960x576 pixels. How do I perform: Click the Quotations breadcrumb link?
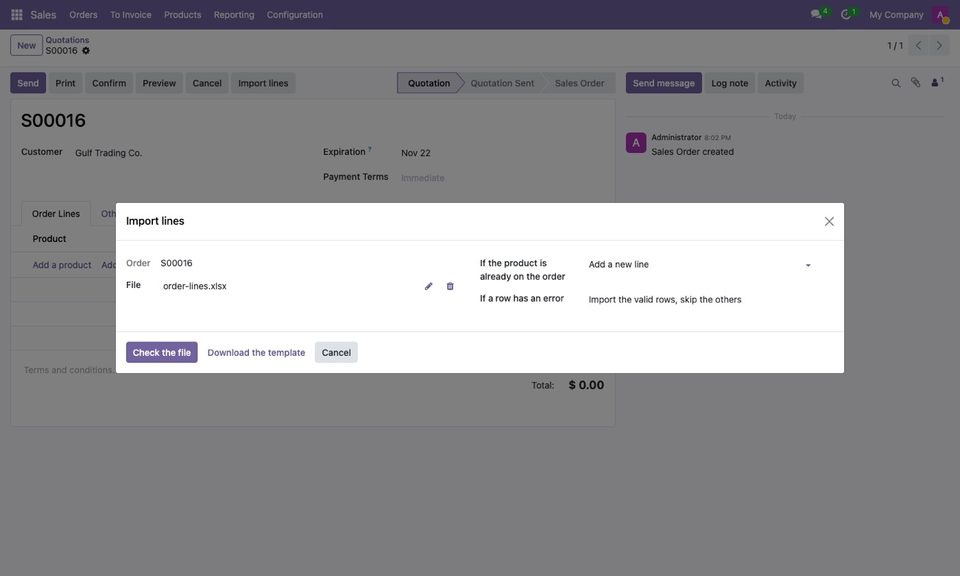tap(67, 40)
